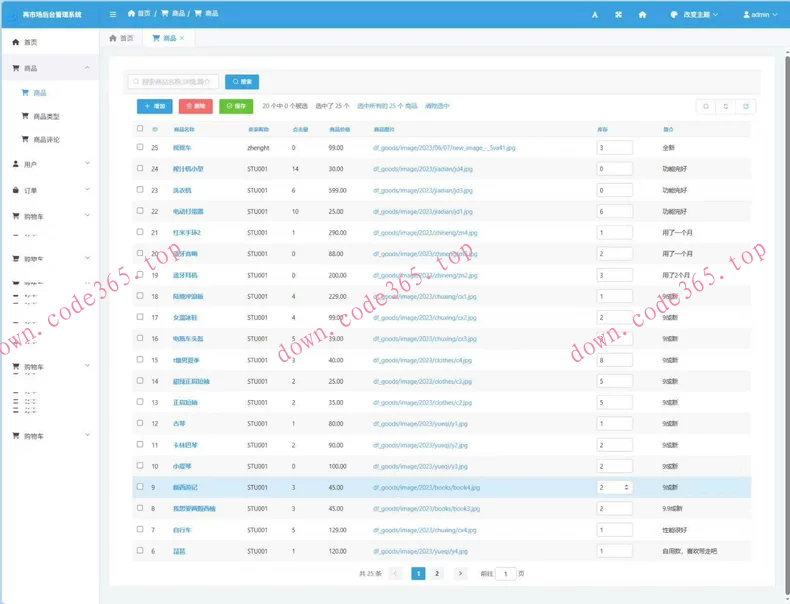
Task: Click the hamburger menu icon in header
Action: (113, 14)
